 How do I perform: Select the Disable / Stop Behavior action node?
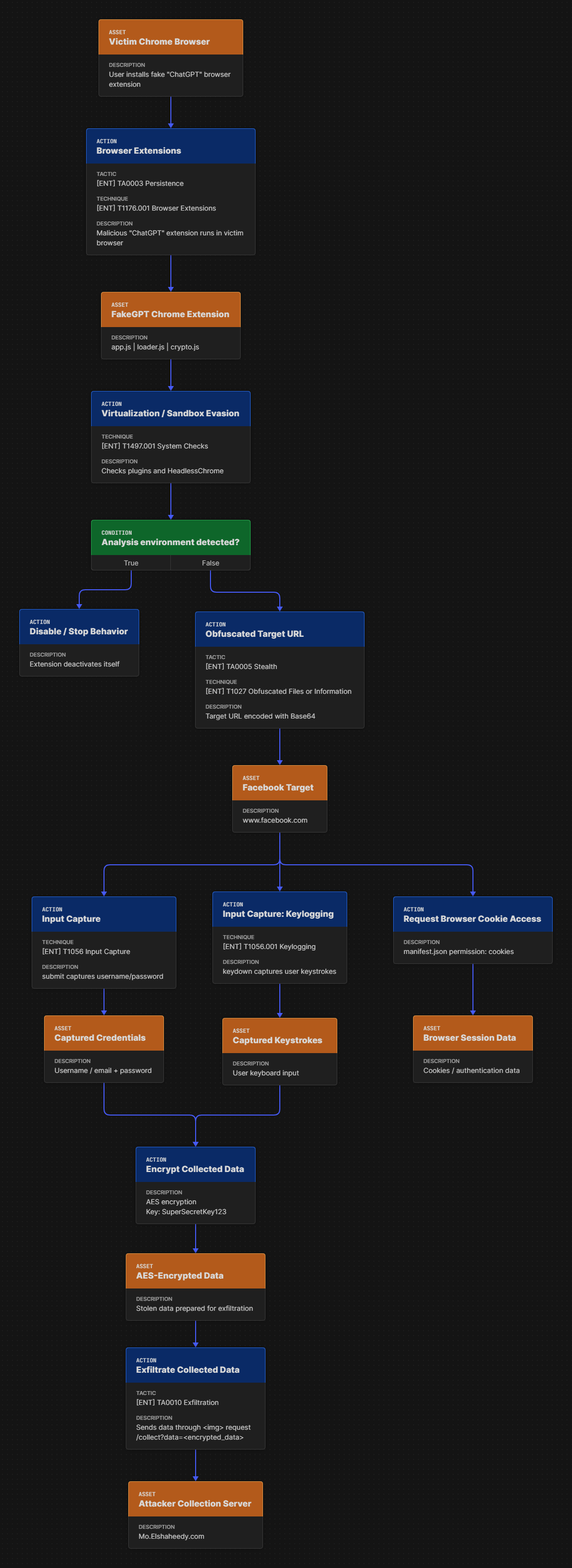coord(79,642)
